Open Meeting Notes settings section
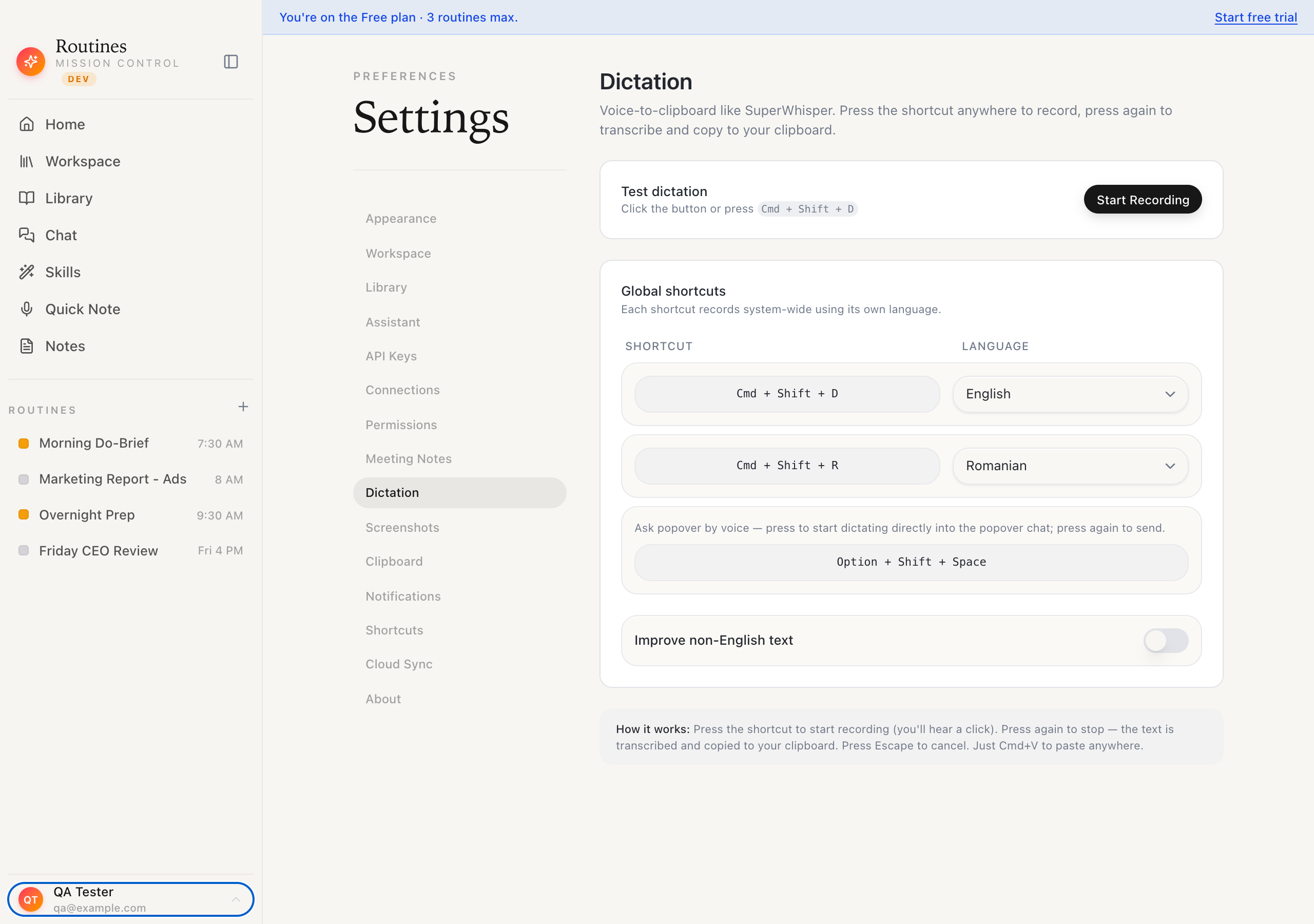The width and height of the screenshot is (1314, 924). [x=459, y=458]
